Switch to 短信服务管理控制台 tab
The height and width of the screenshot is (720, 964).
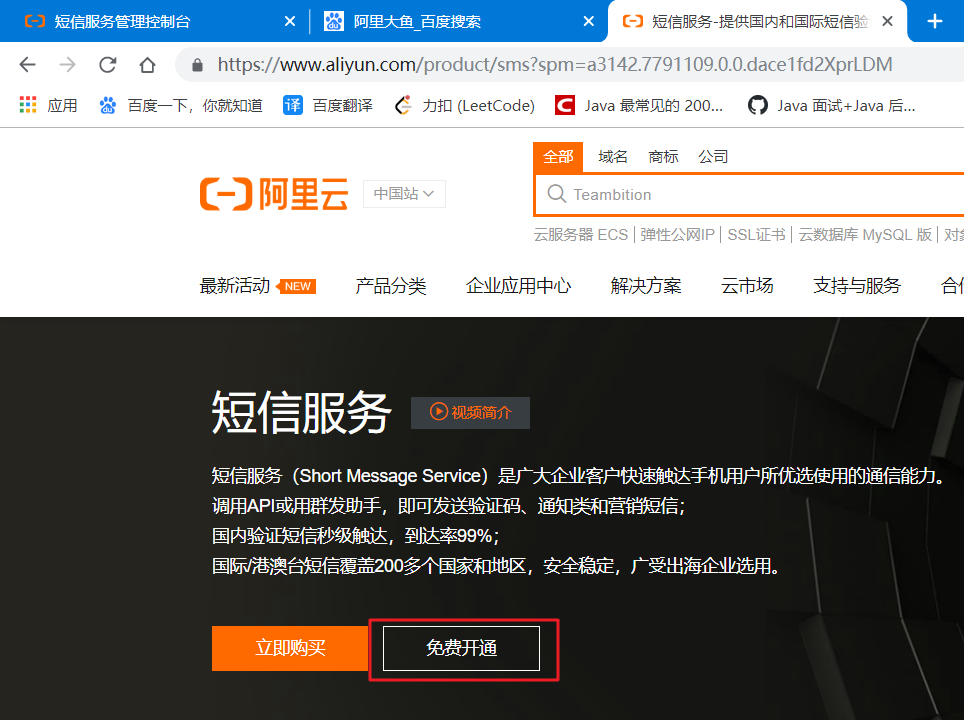tap(122, 22)
